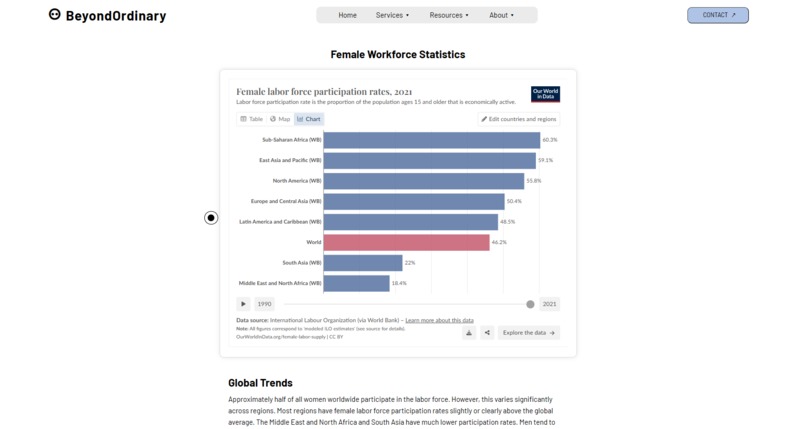Screen dimensions: 806x429
Task: Select the Chart view tab
Action: [309, 119]
